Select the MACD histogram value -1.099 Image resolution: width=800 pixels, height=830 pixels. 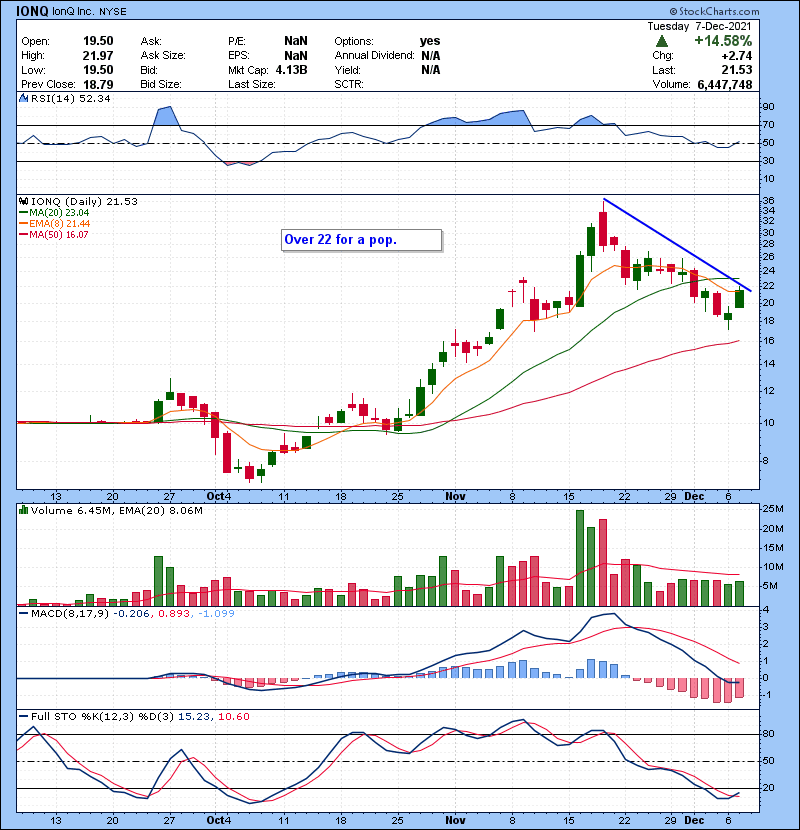(216, 614)
